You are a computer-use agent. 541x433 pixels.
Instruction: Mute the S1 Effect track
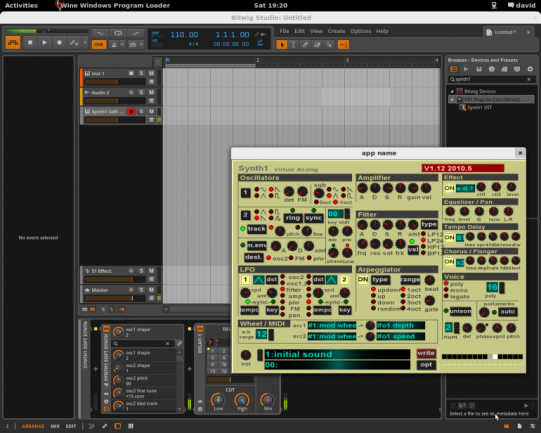(151, 271)
